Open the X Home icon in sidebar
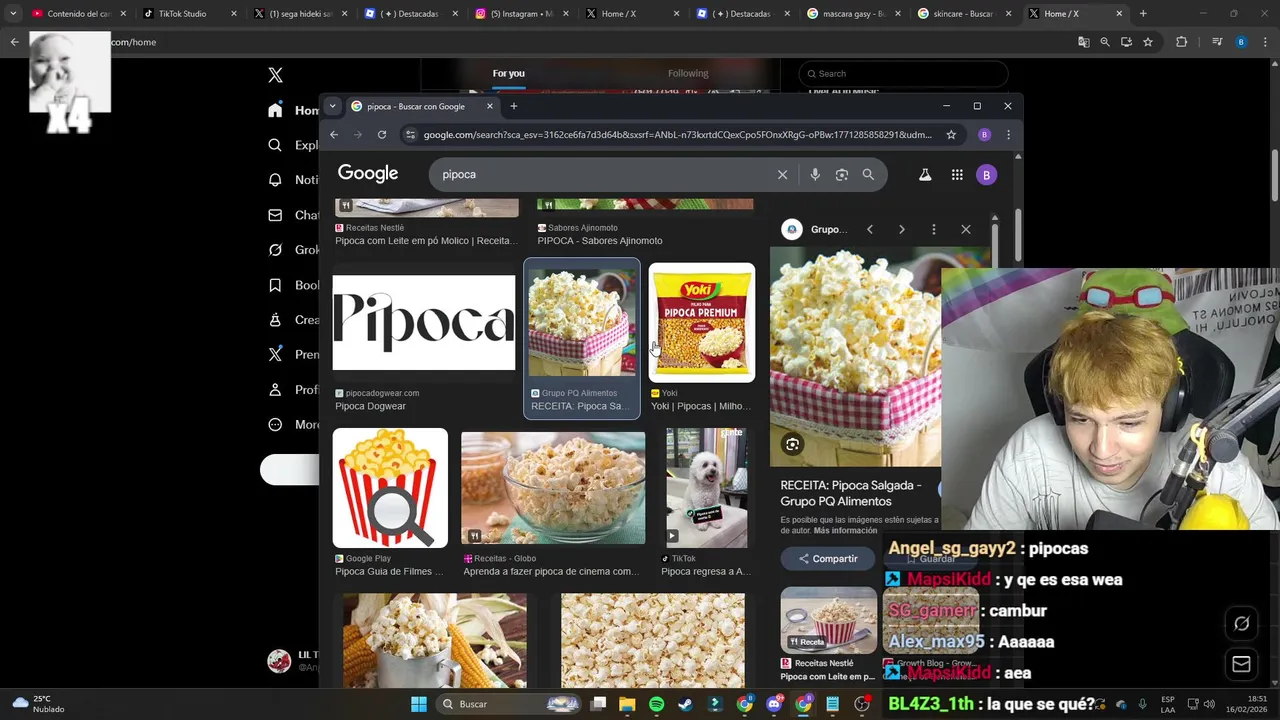This screenshot has height=720, width=1280. tap(275, 110)
